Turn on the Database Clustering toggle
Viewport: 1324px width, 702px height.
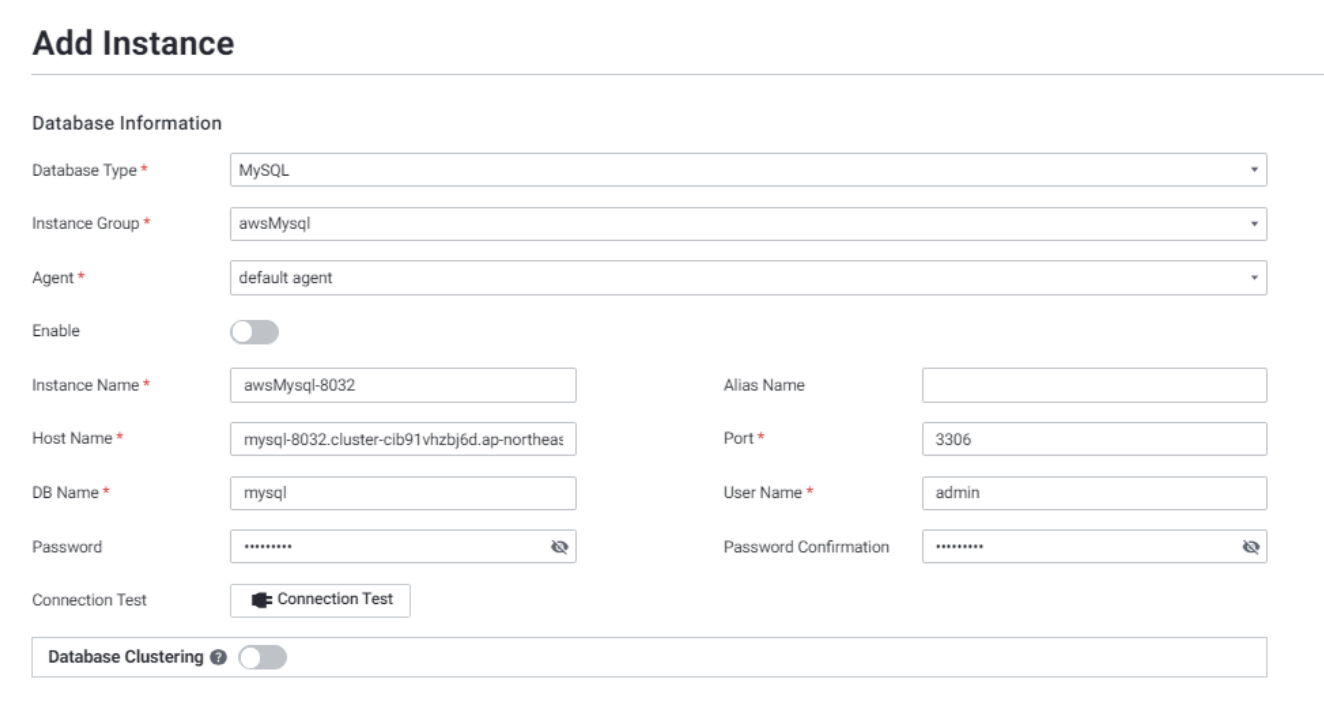(x=262, y=658)
